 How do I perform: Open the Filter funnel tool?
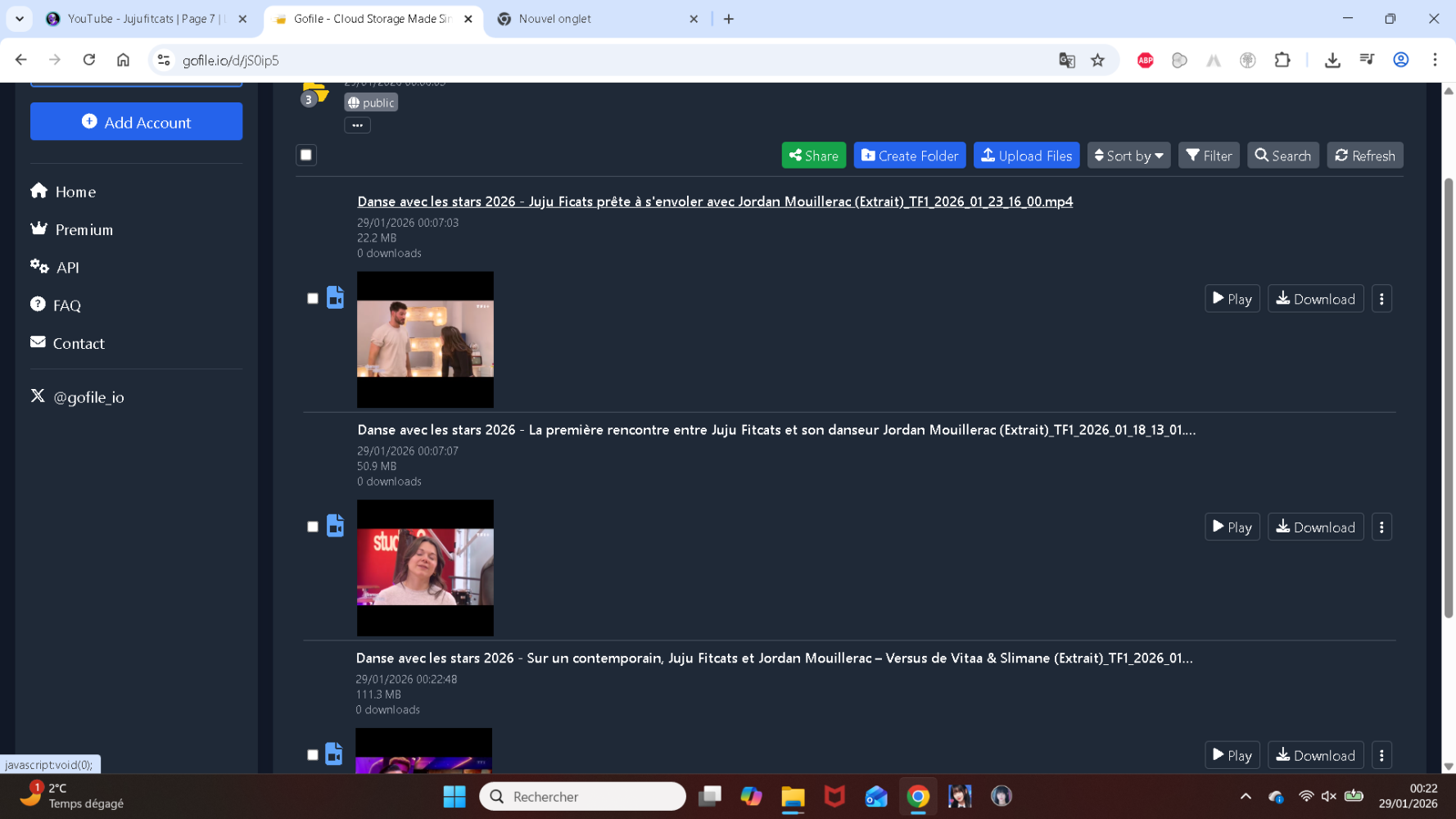[x=1208, y=156]
